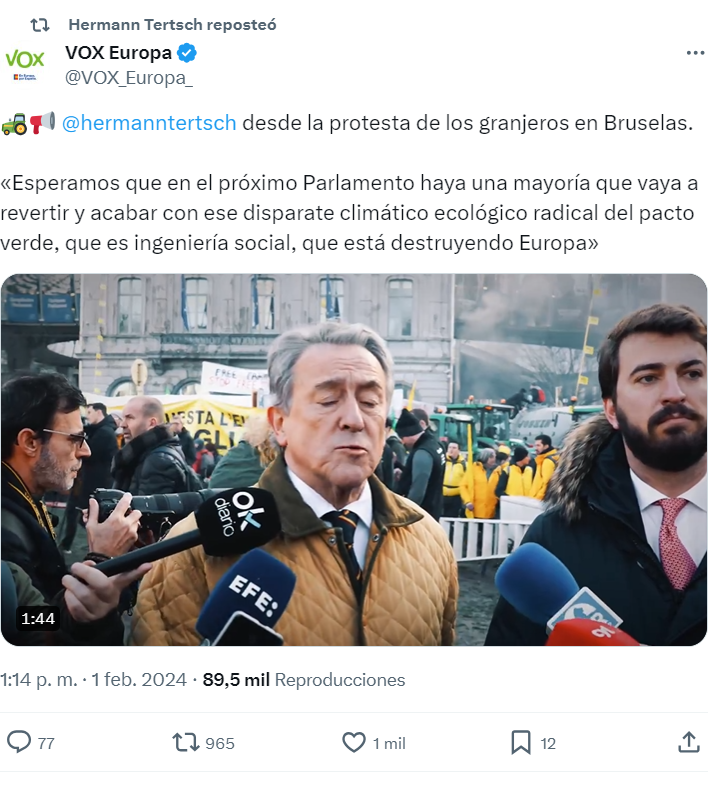719x788 pixels.
Task: Click the repost arrows icon beside 965
Action: [186, 742]
